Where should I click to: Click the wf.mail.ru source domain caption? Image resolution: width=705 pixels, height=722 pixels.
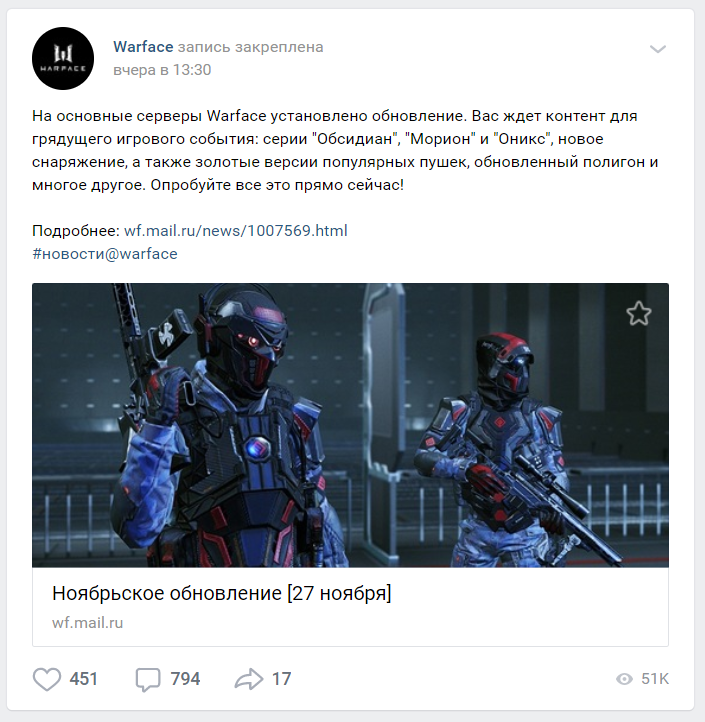click(x=87, y=623)
